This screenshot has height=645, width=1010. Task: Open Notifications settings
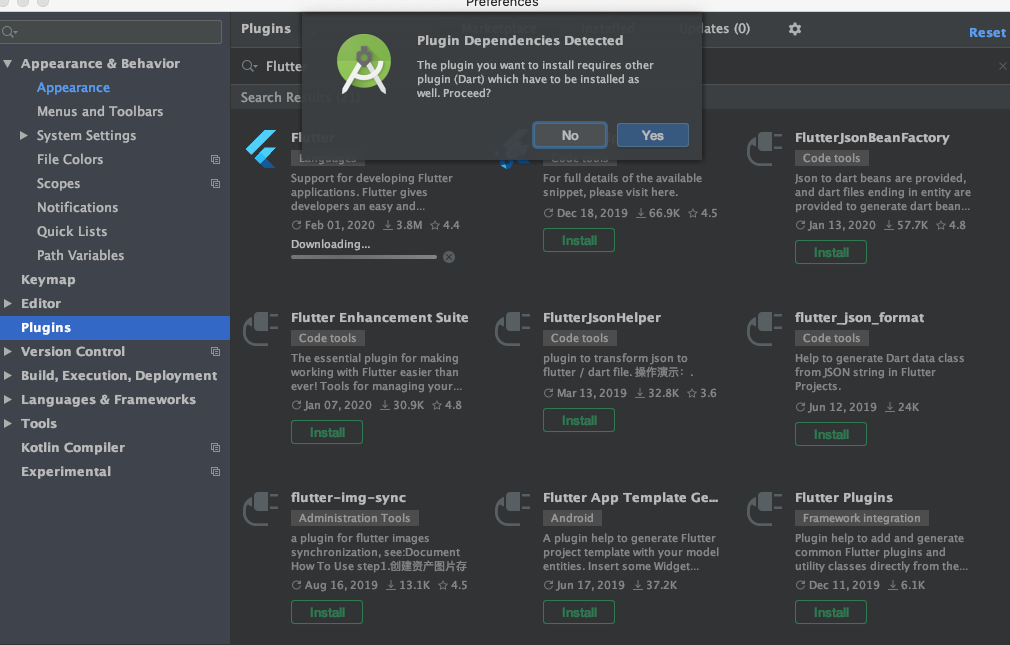coord(77,207)
